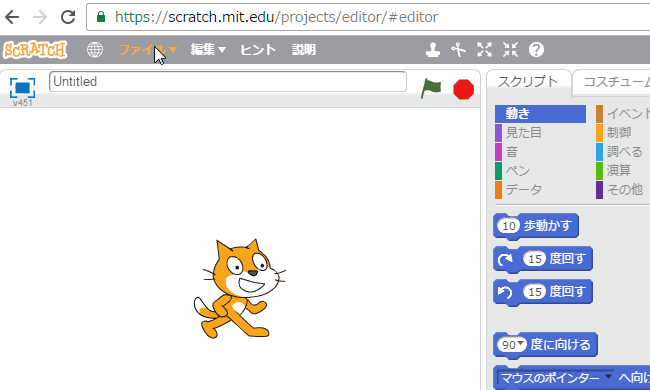Click the red stop sign
The height and width of the screenshot is (390, 650).
[x=463, y=90]
